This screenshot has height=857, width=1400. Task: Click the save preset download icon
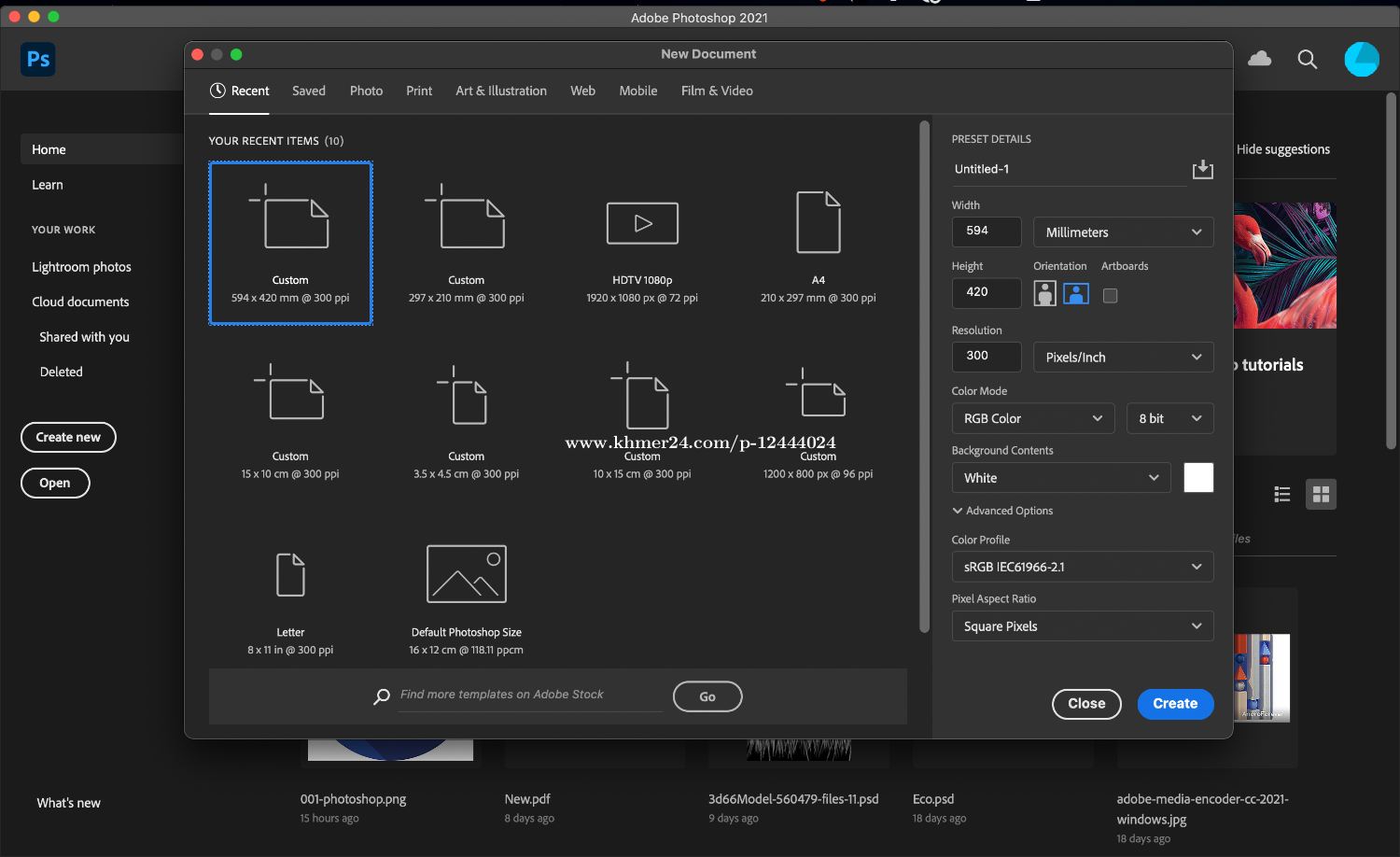(1202, 169)
